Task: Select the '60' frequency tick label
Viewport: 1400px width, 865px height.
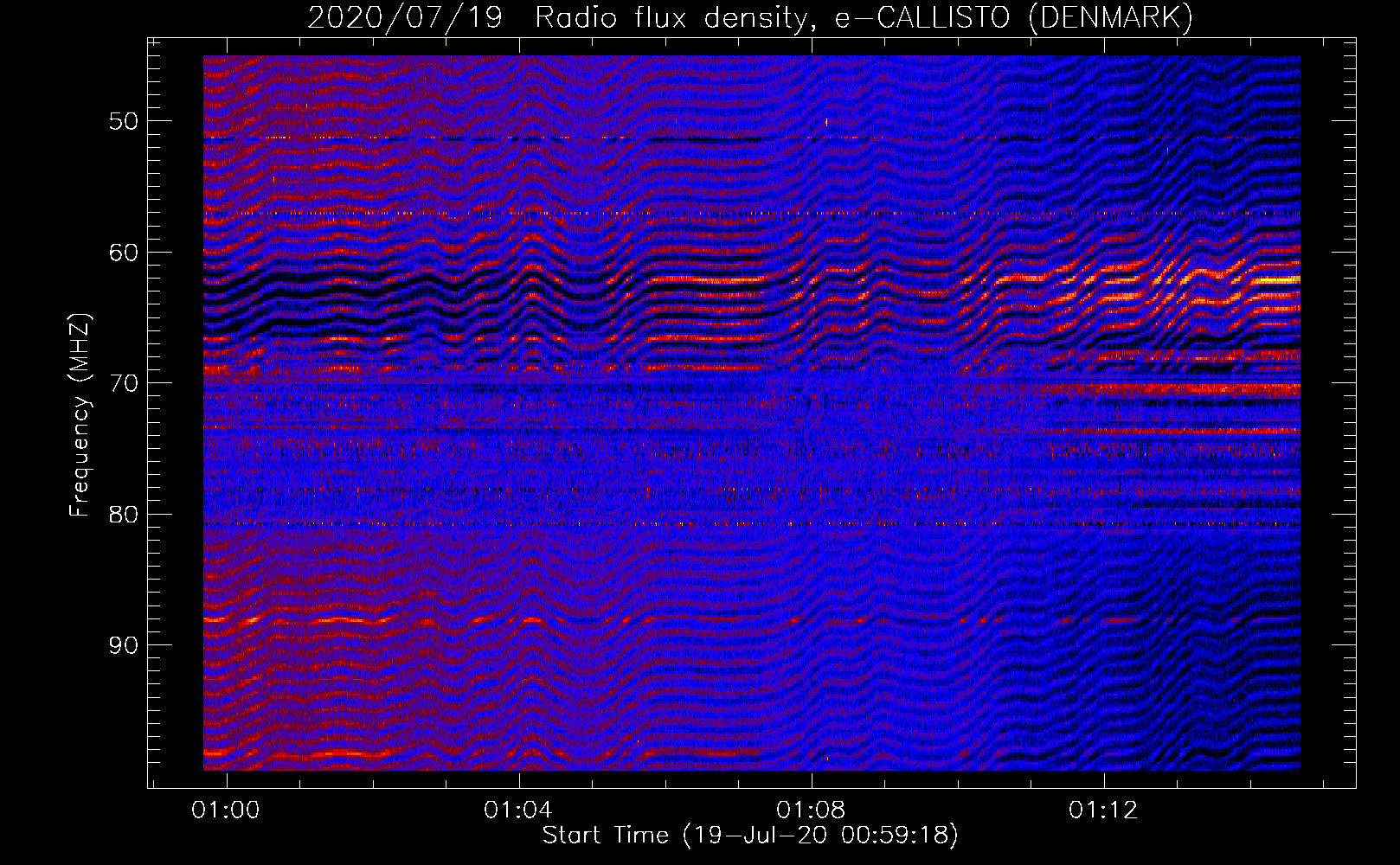Action: coord(124,253)
